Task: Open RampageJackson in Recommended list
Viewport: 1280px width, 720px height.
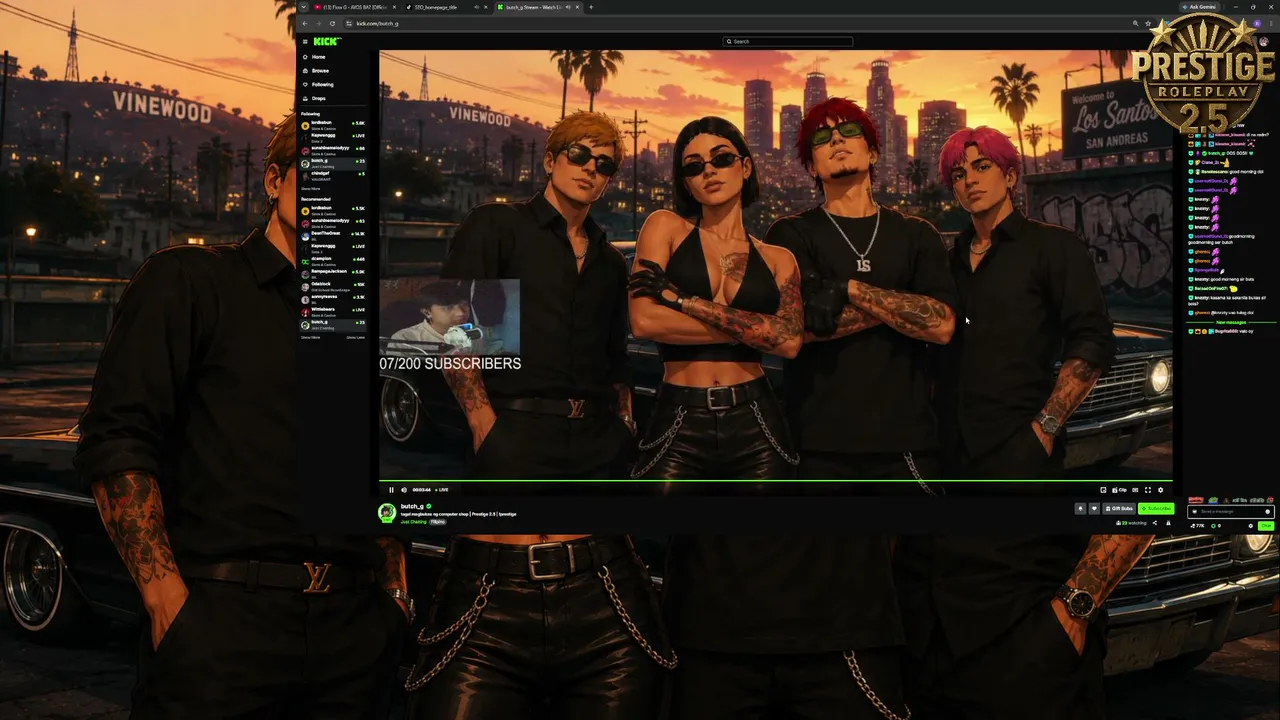Action: pyautogui.click(x=335, y=273)
